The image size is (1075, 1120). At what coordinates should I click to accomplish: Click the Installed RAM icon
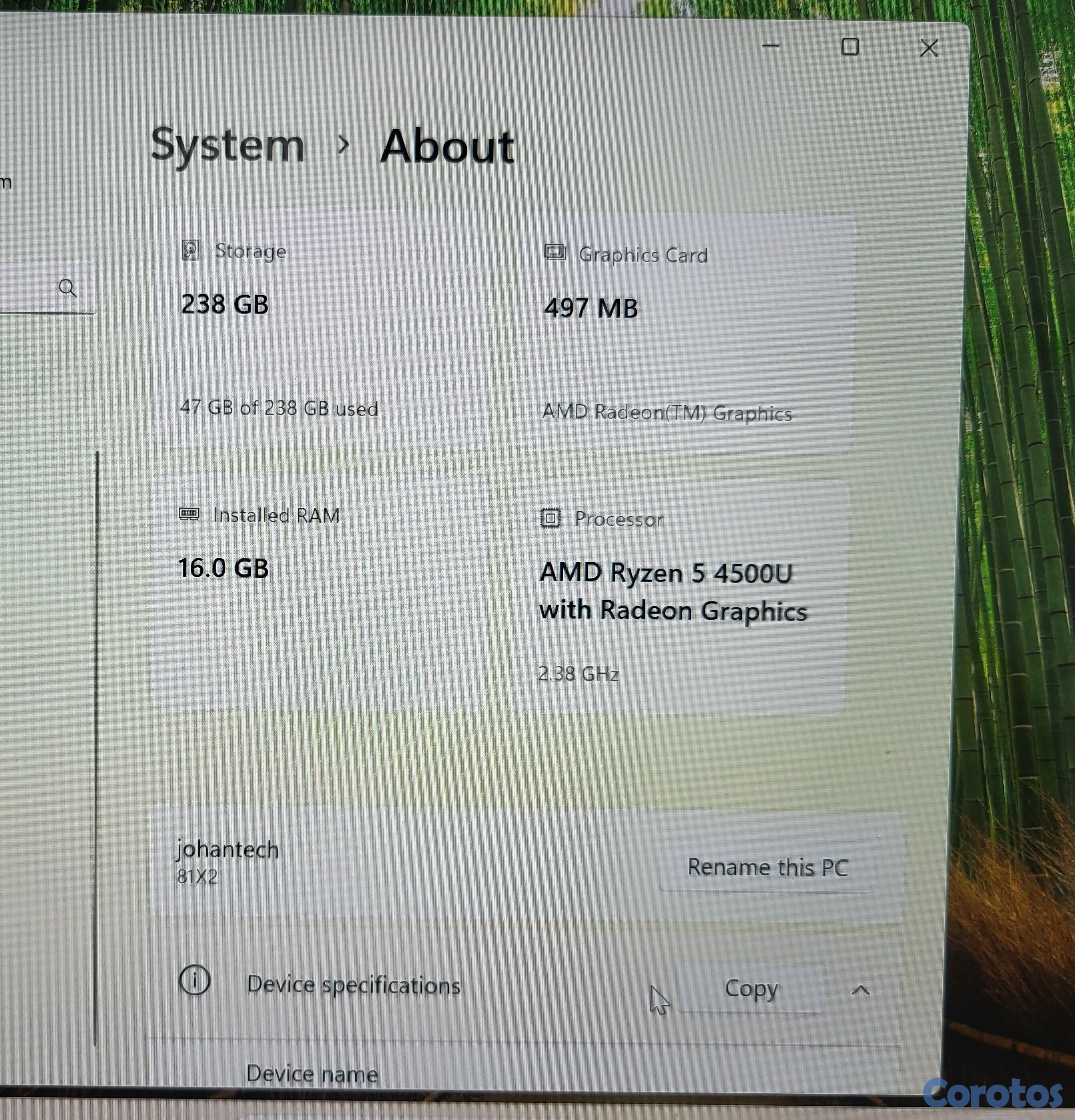click(189, 514)
